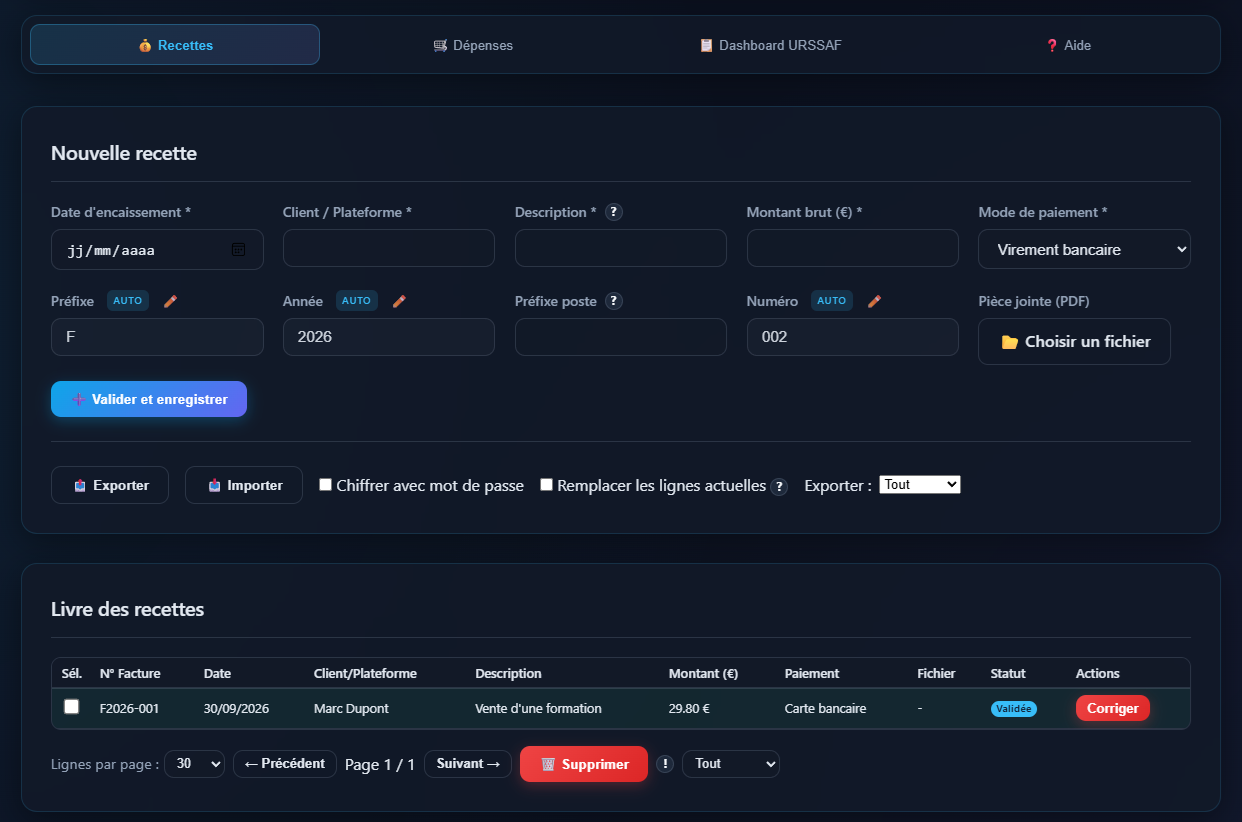Go to the Précédent page
1242x822 pixels.
(285, 764)
